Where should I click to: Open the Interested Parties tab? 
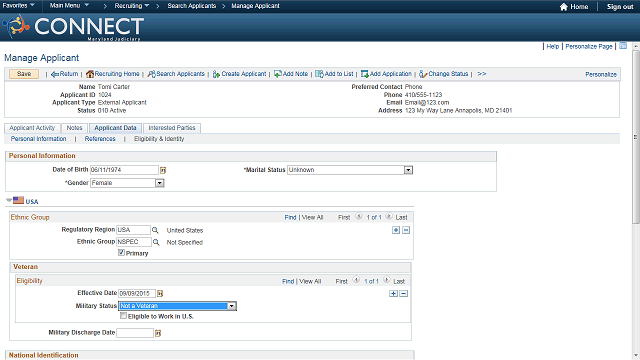(x=172, y=128)
